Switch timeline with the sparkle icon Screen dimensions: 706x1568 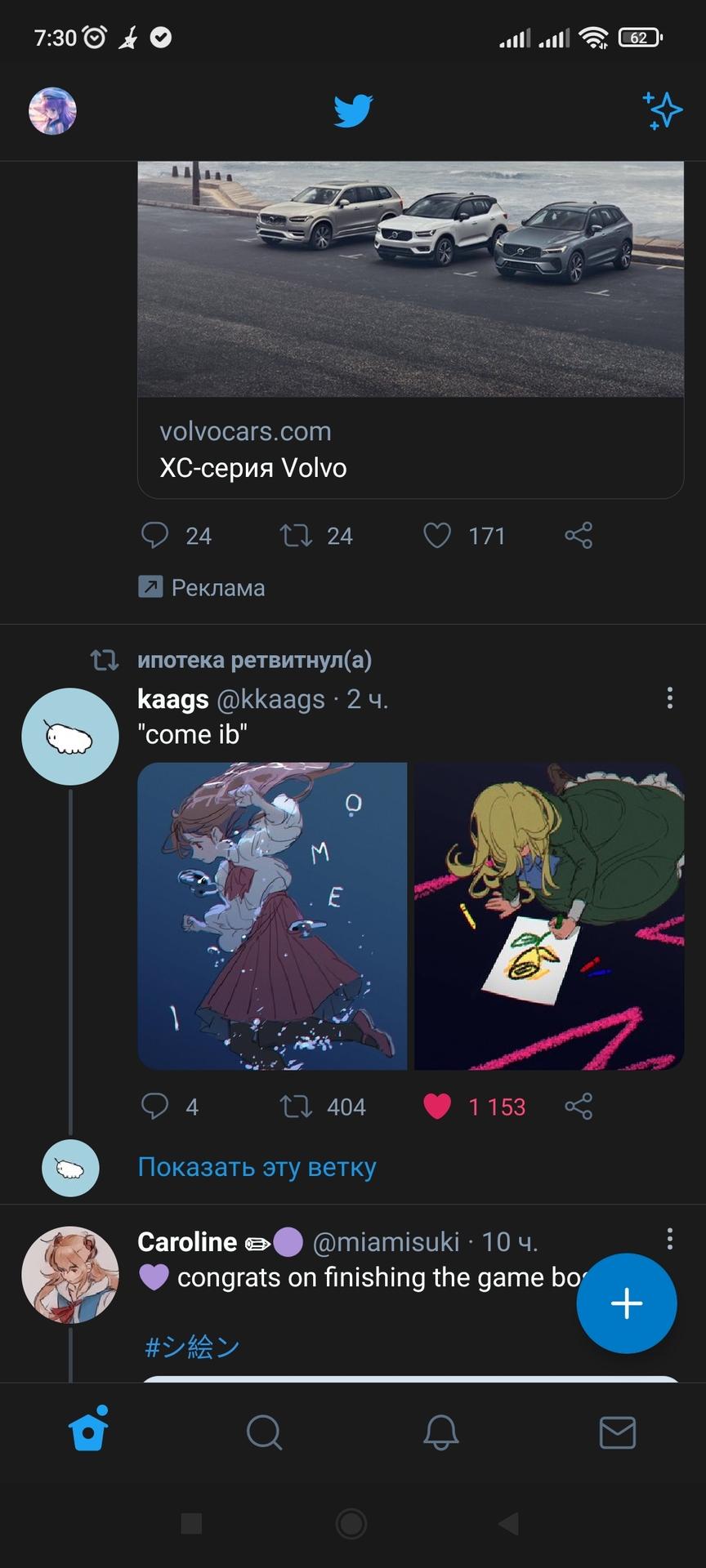pyautogui.click(x=662, y=111)
